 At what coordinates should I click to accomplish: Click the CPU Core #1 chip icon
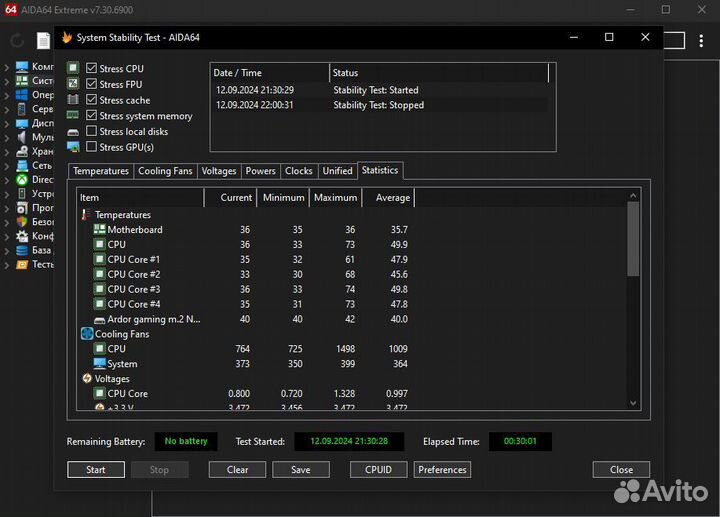(x=99, y=259)
